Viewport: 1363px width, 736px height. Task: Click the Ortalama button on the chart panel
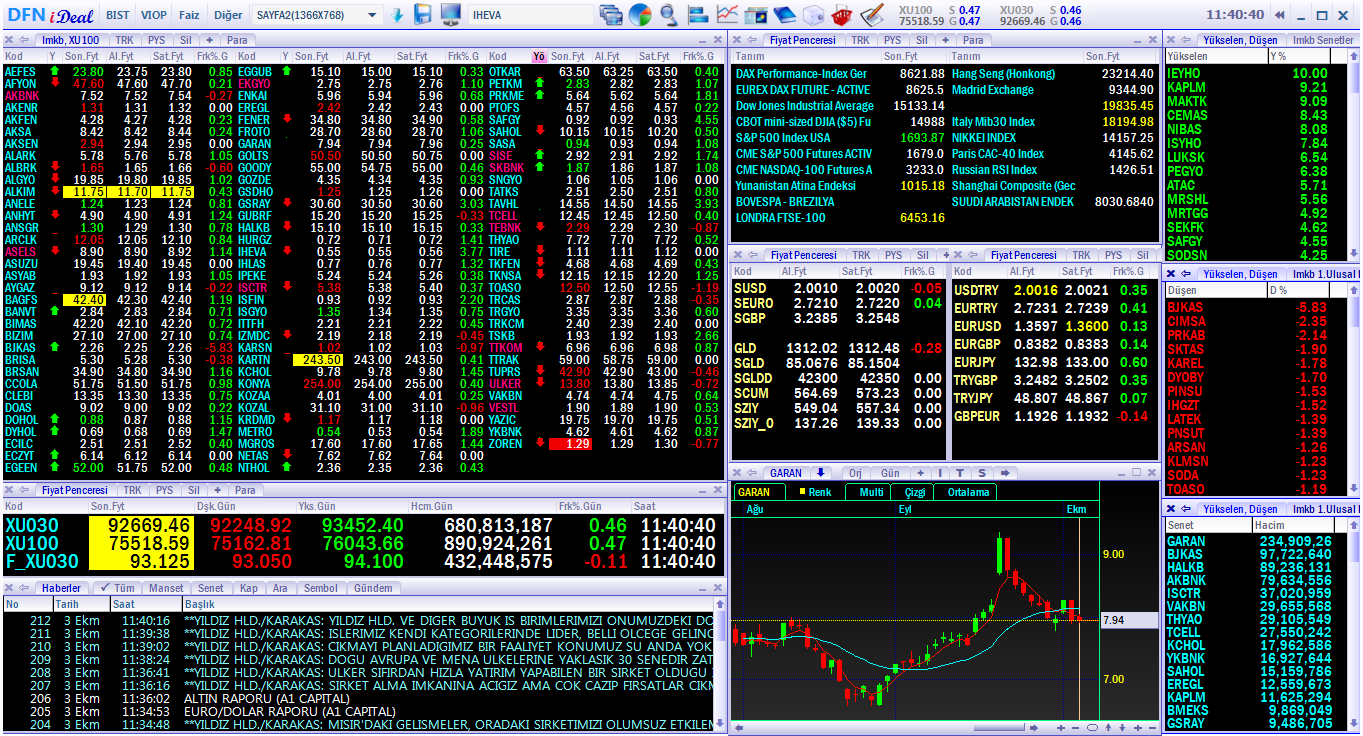pyautogui.click(x=970, y=492)
